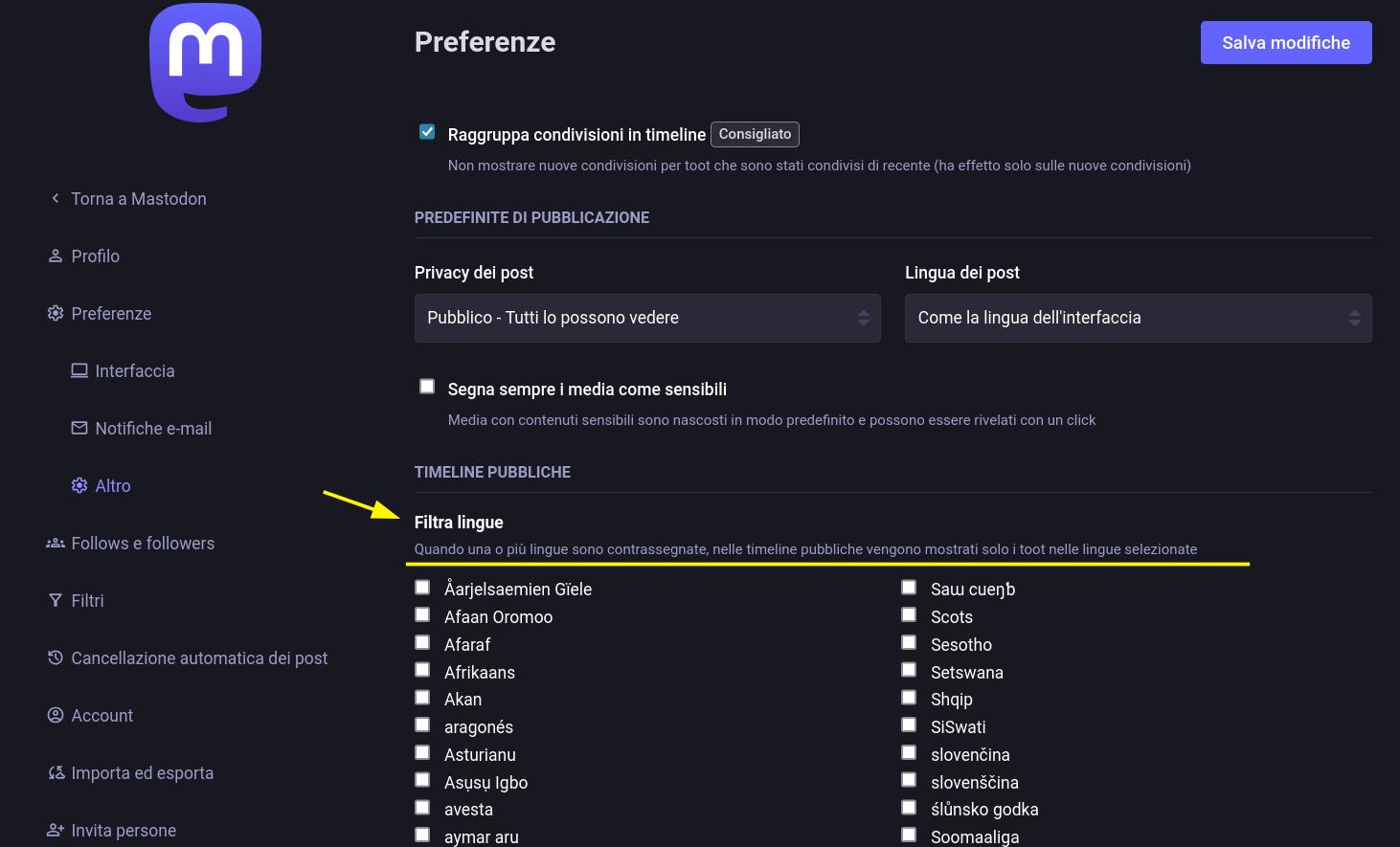Click the Notifiche e-mail envelope icon
The width and height of the screenshot is (1400, 847).
pyautogui.click(x=79, y=428)
